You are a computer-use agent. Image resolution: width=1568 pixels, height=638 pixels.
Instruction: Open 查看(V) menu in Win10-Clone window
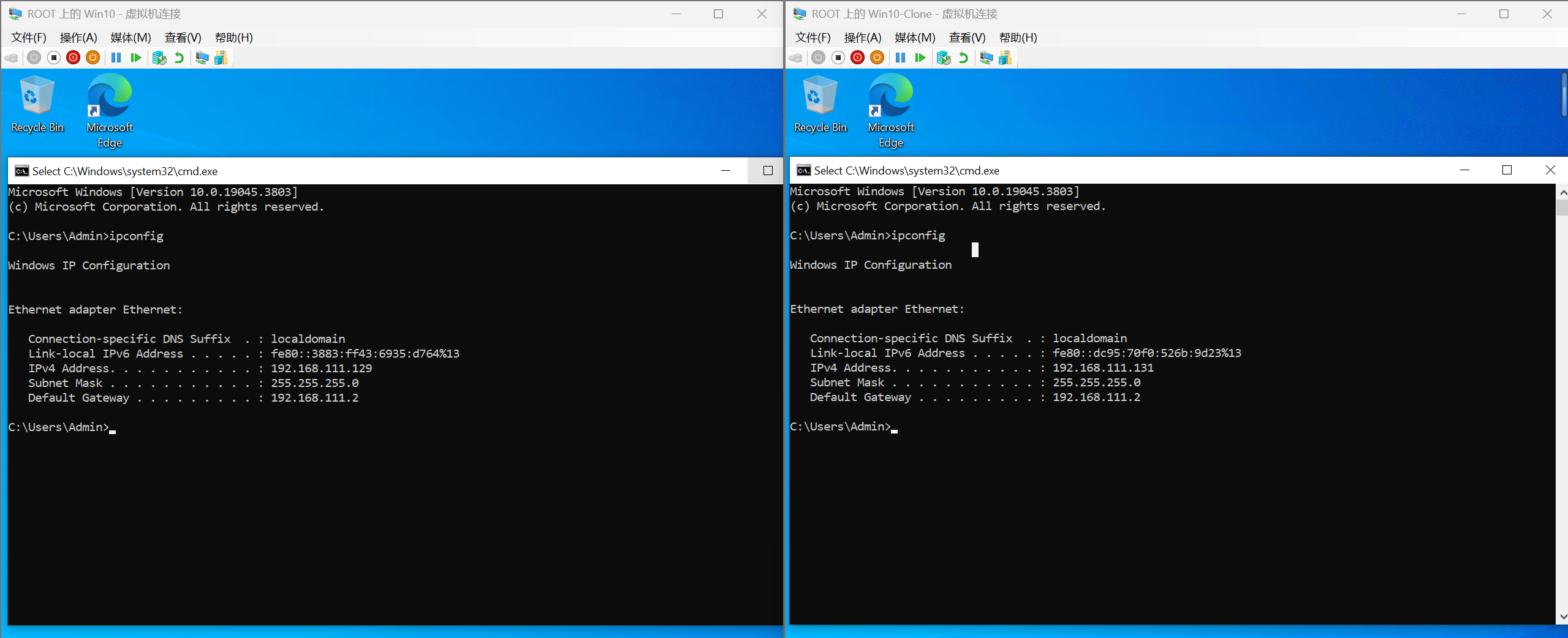click(x=967, y=37)
